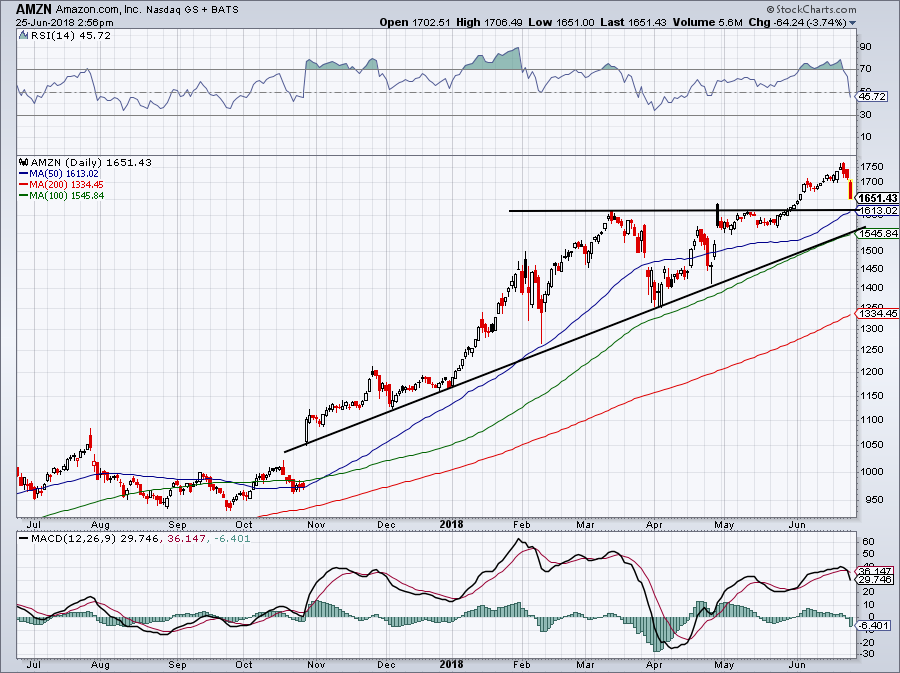Click the Chg -64.24 (-3.74%) value
Viewport: 900px width, 673px height.
(798, 22)
